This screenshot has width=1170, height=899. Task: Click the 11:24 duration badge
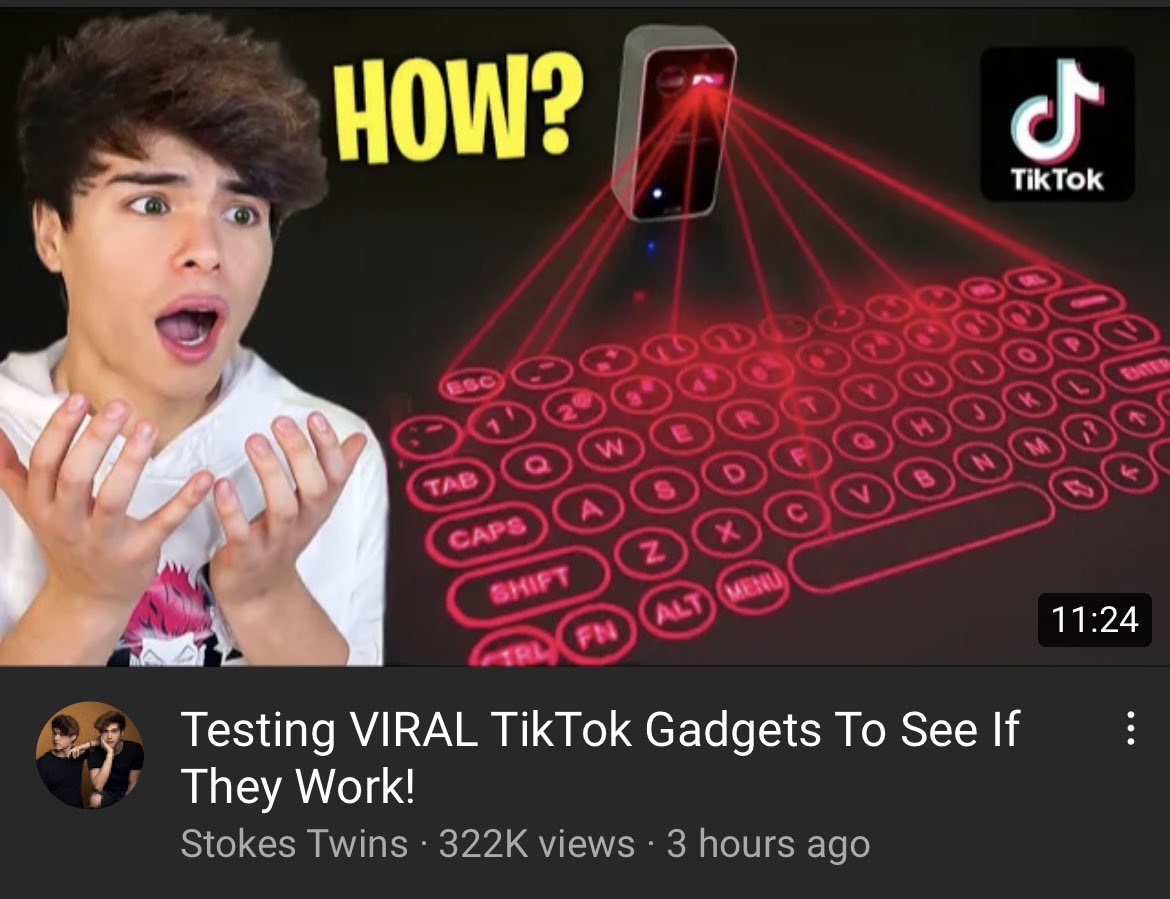coord(1095,619)
